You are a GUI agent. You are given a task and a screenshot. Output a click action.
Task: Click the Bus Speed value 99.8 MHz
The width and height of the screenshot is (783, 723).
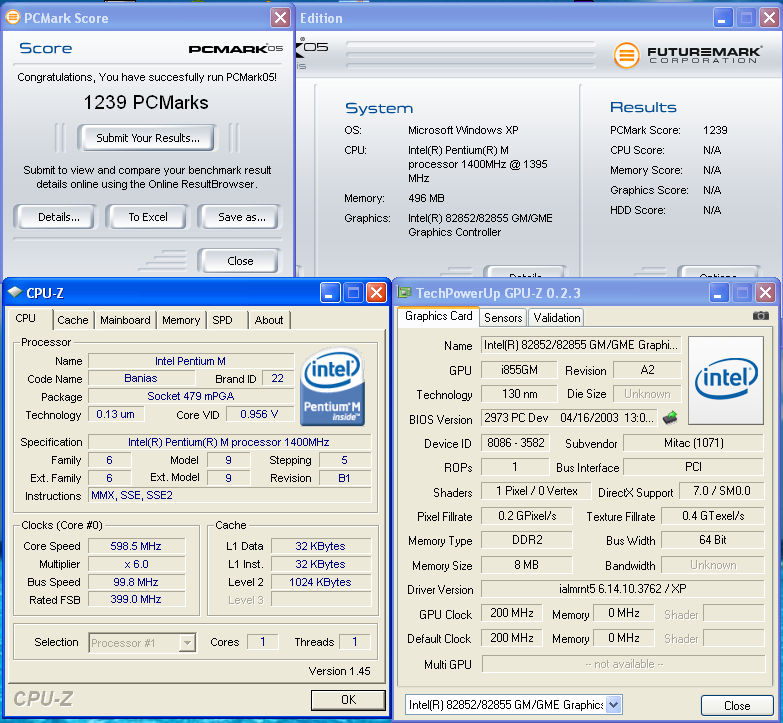coord(136,582)
